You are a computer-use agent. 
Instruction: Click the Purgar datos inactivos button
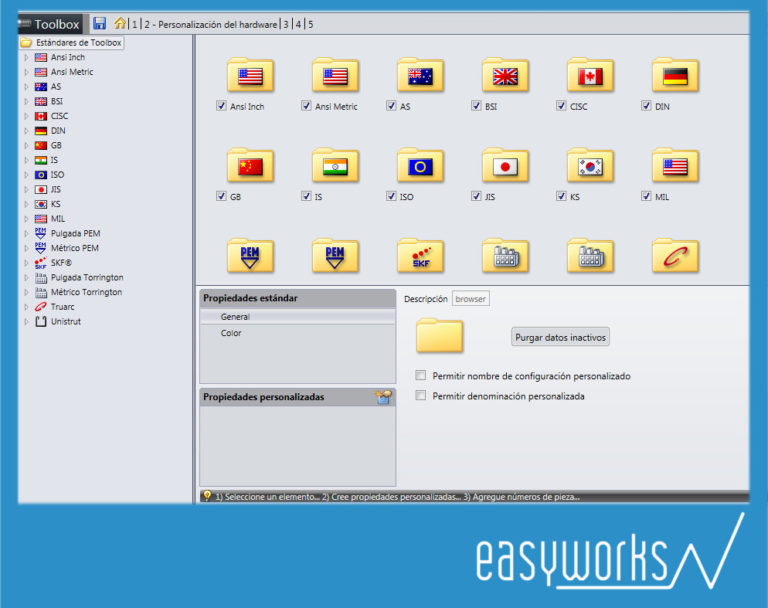[x=560, y=337]
